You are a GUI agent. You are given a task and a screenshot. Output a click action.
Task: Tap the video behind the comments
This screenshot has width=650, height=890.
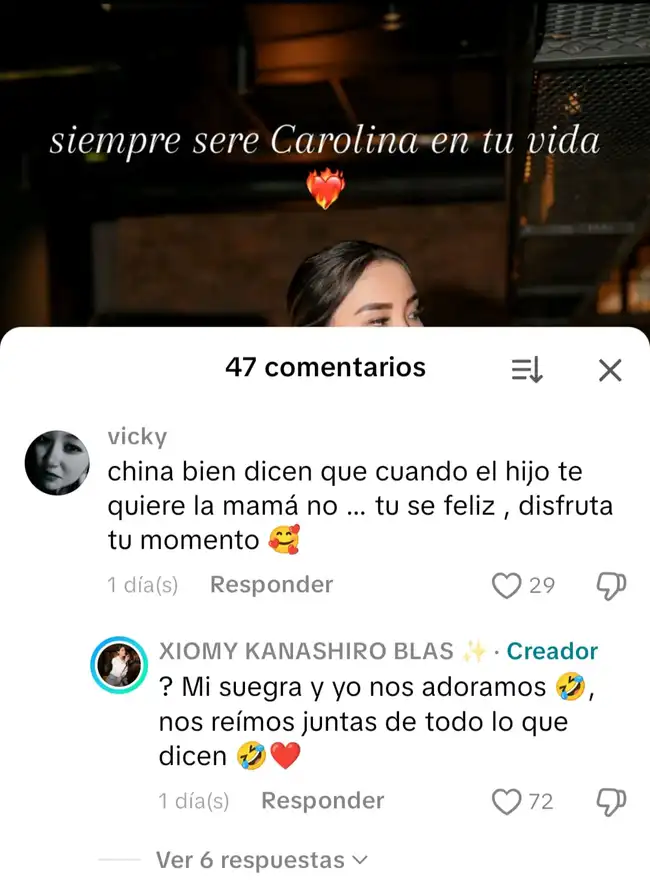point(325,163)
